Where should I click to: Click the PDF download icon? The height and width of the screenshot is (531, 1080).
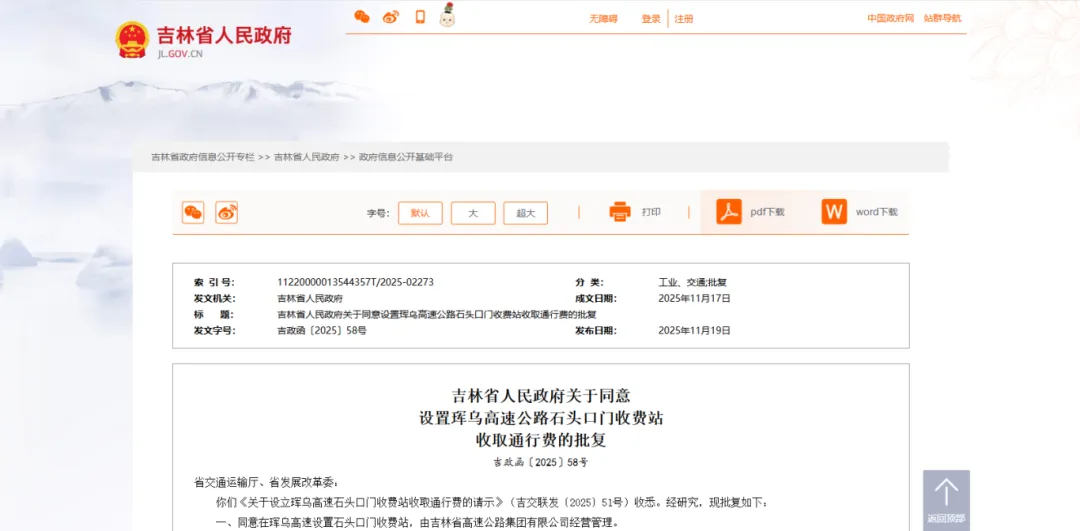click(729, 212)
